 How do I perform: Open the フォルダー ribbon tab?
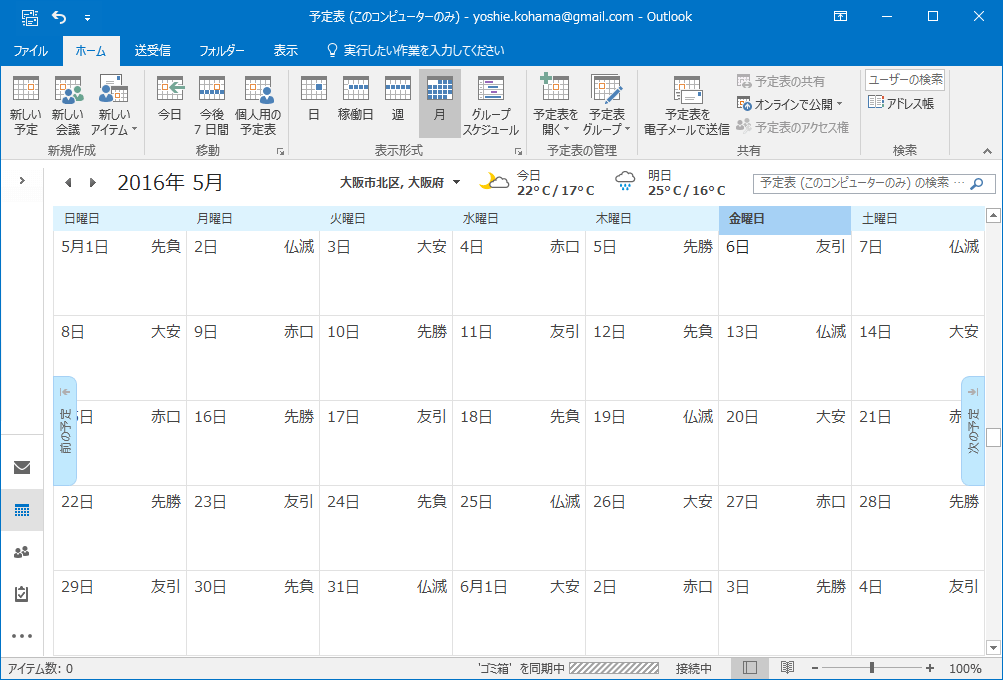[x=221, y=51]
